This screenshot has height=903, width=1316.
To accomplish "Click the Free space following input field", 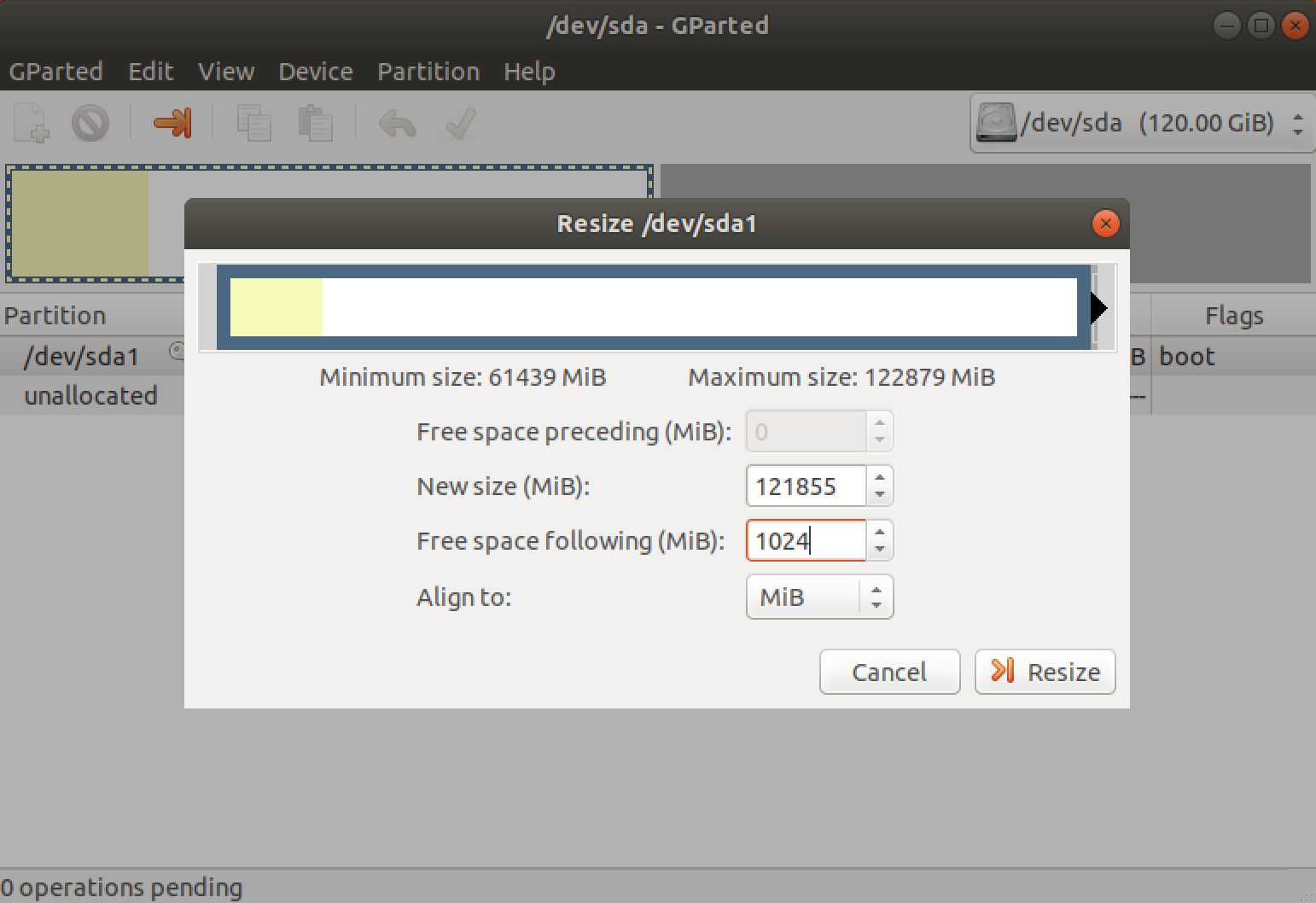I will coord(806,541).
